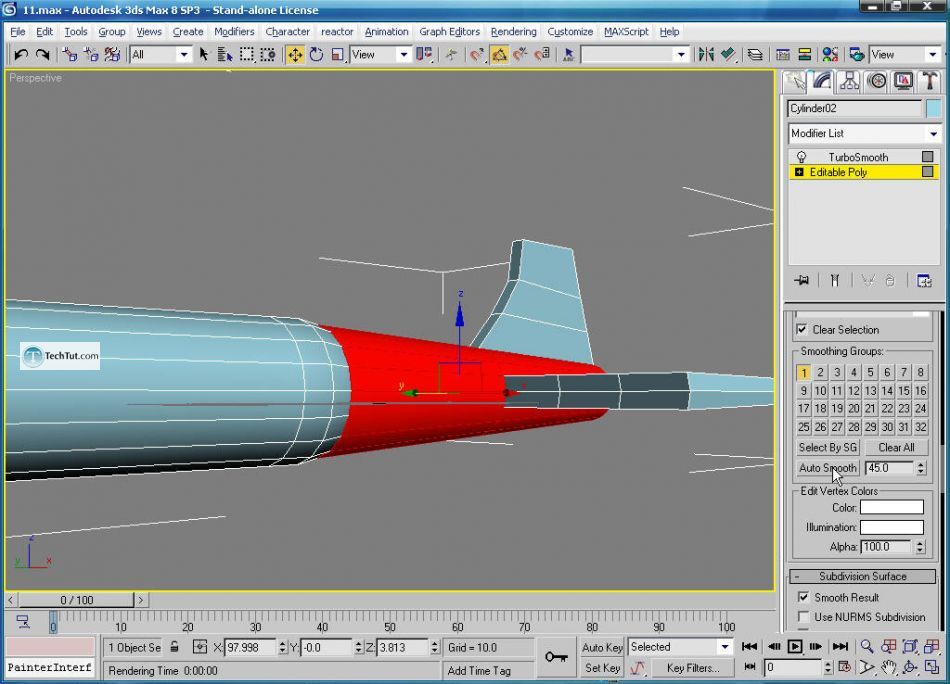
Task: Activate the Select and Uniform Scale tool
Action: coord(337,55)
